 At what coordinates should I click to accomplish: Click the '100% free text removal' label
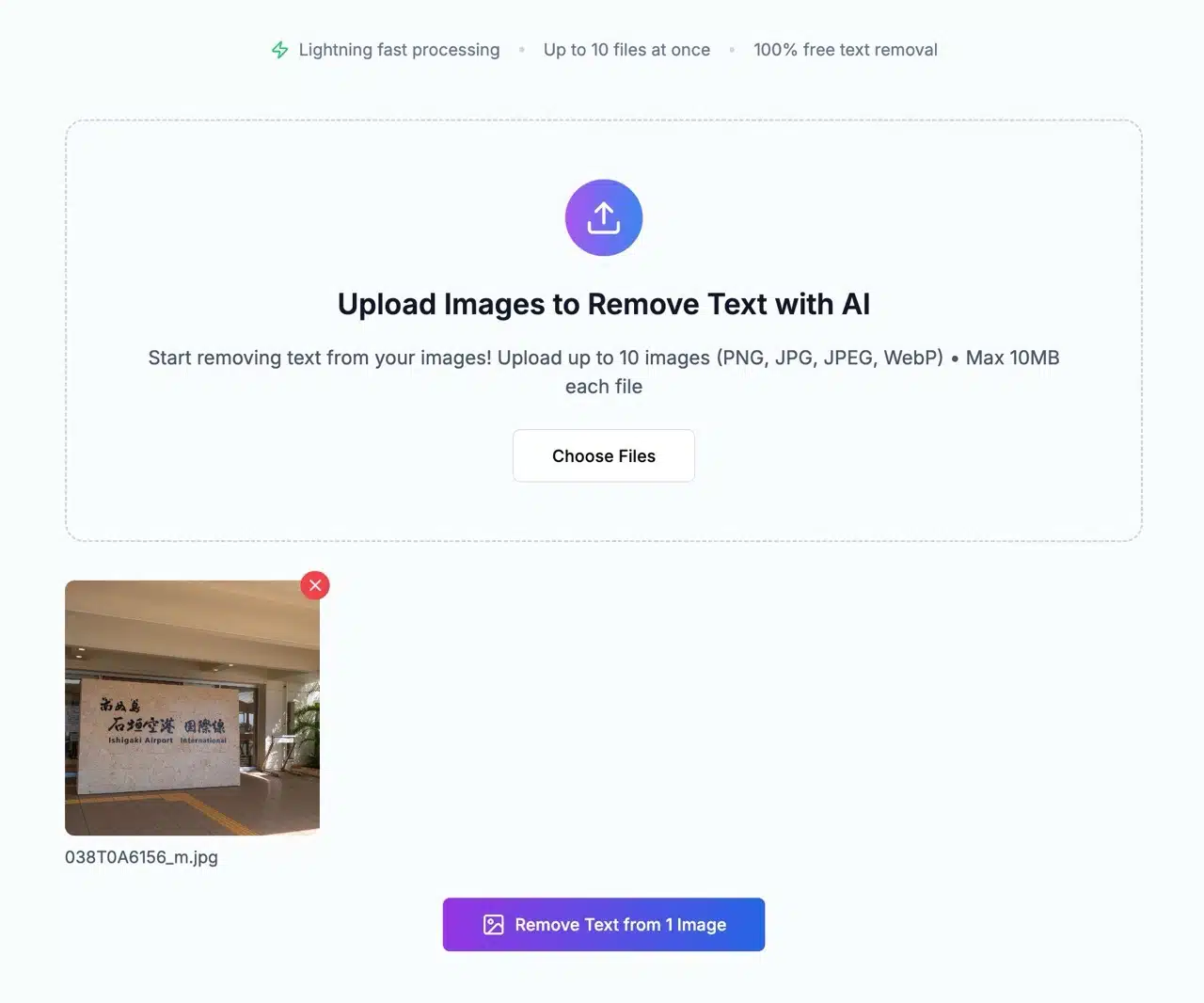846,50
